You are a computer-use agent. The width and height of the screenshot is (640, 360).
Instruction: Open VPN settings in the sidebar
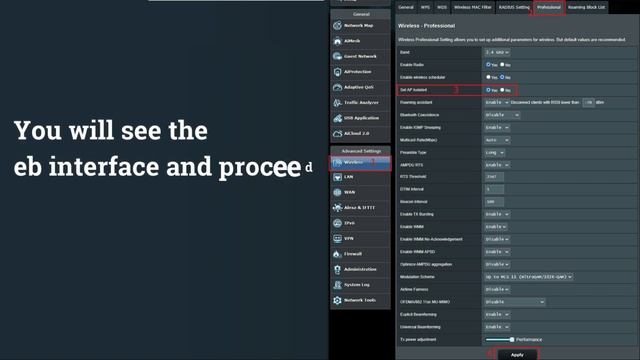coord(360,238)
